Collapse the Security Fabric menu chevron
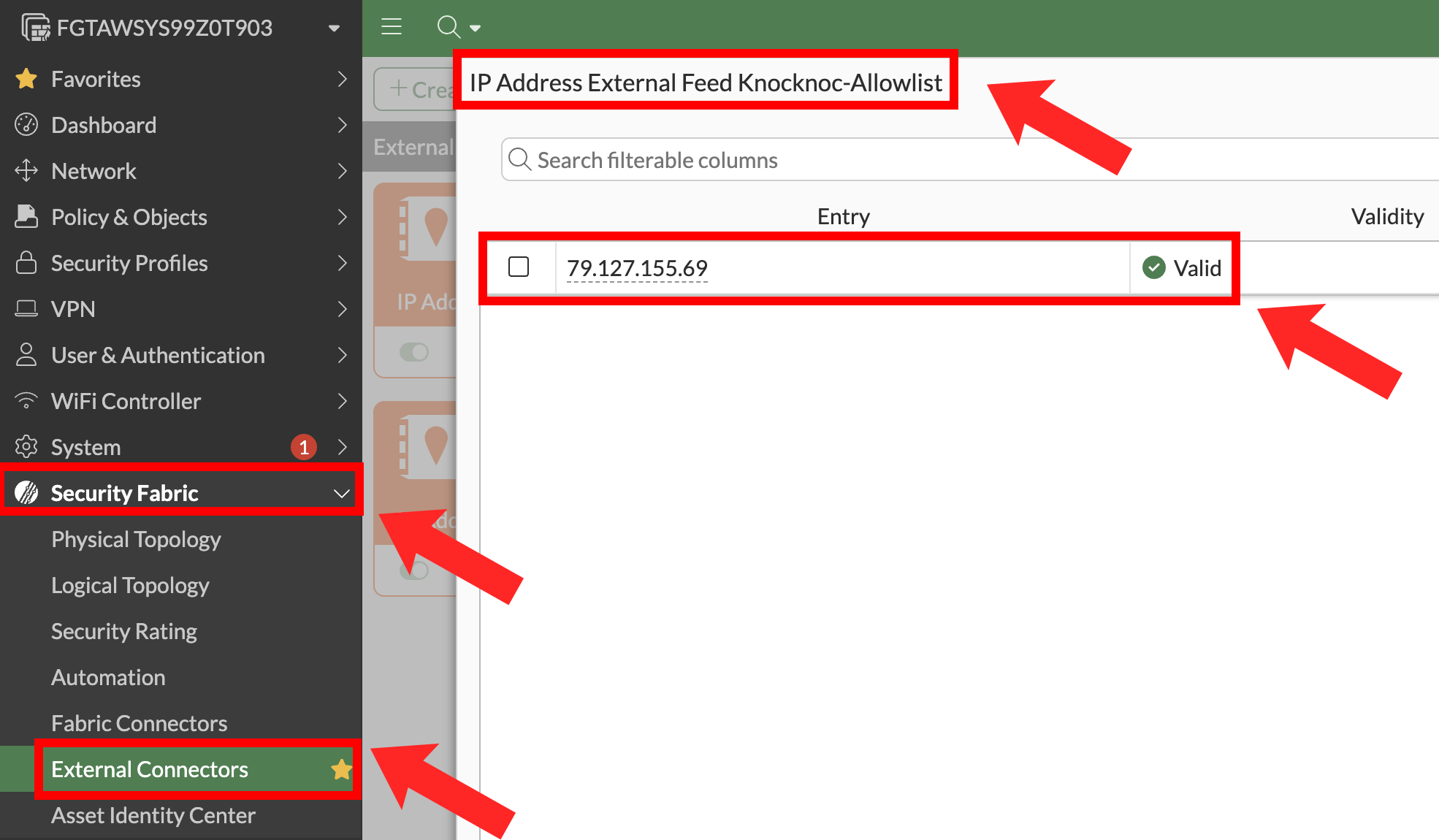 coord(341,493)
